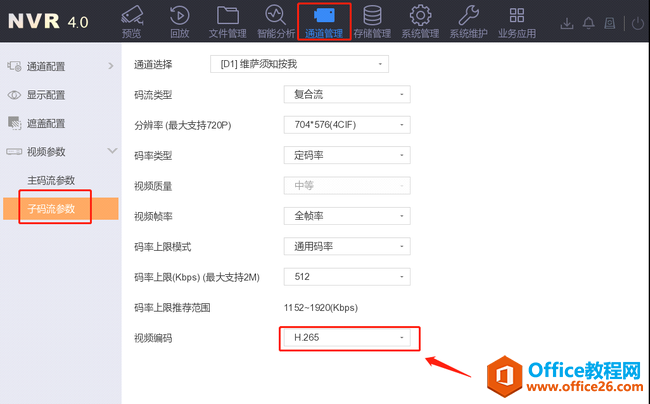The image size is (650, 404).
Task: Open 智能分析 analysis icon
Action: click(x=276, y=15)
